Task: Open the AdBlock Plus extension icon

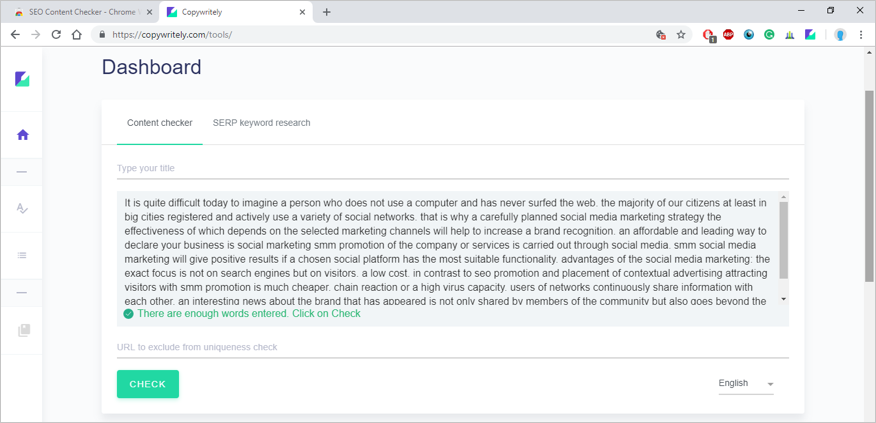Action: point(728,34)
